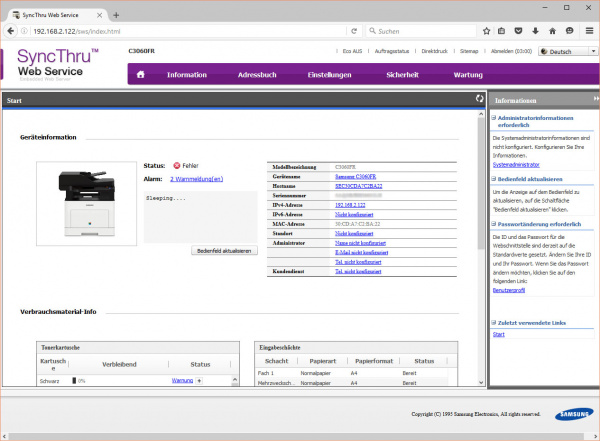Go to the SyncThru home icon tab
600x441 pixels.
pyautogui.click(x=141, y=74)
